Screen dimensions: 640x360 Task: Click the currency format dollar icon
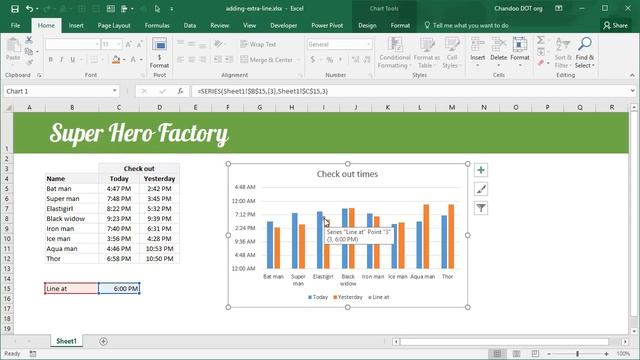click(x=313, y=60)
